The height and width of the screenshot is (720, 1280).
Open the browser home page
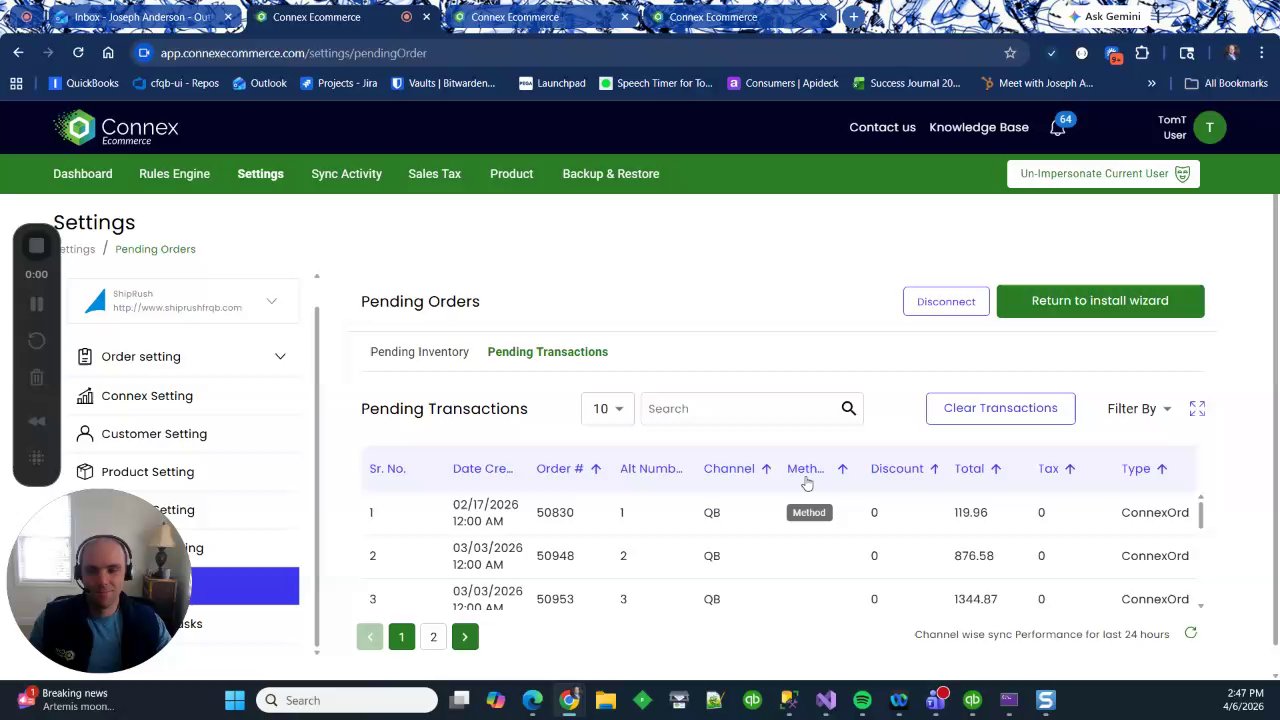(x=108, y=53)
